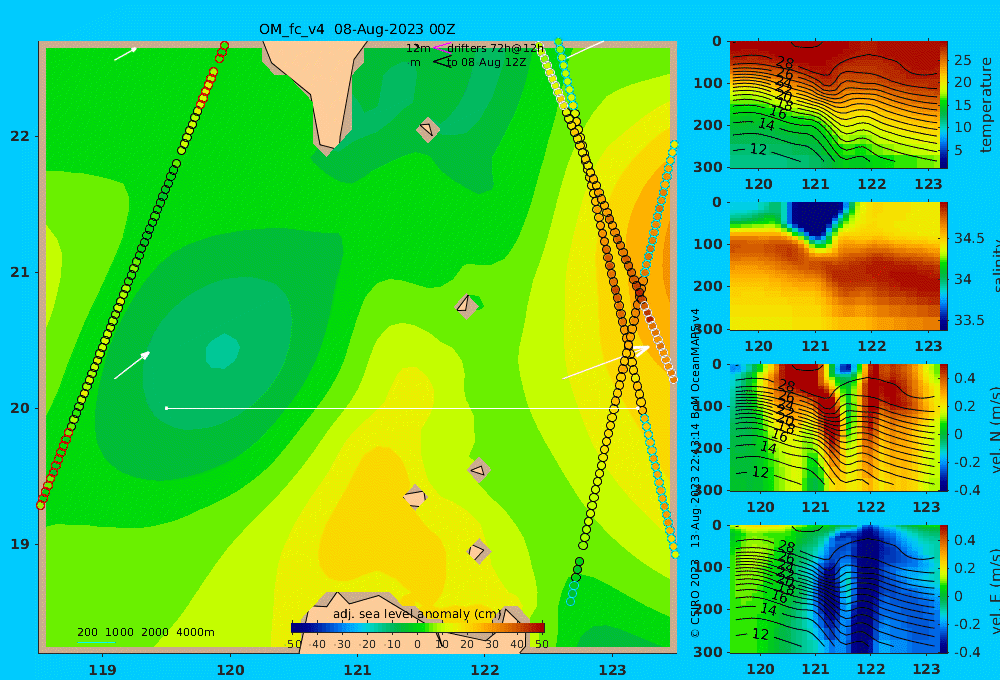Screen dimensions: 1000x680
Task: Click the vel. E (m/s) colorbar
Action: pos(943,589)
